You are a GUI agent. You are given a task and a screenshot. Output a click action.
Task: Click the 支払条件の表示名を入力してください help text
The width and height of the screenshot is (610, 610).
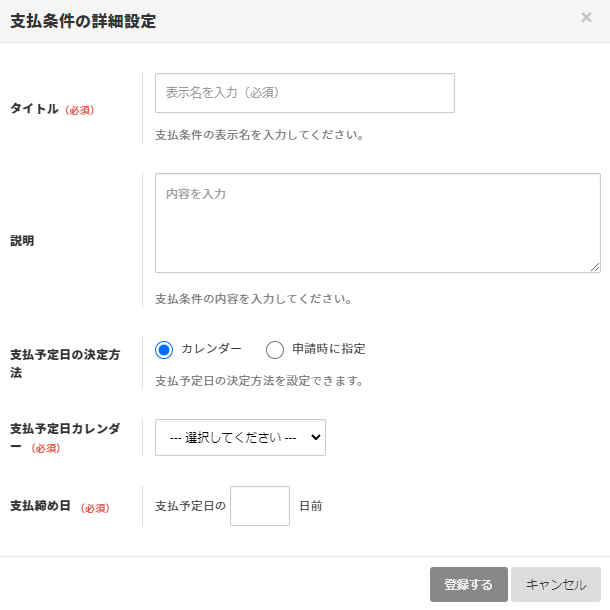259,135
